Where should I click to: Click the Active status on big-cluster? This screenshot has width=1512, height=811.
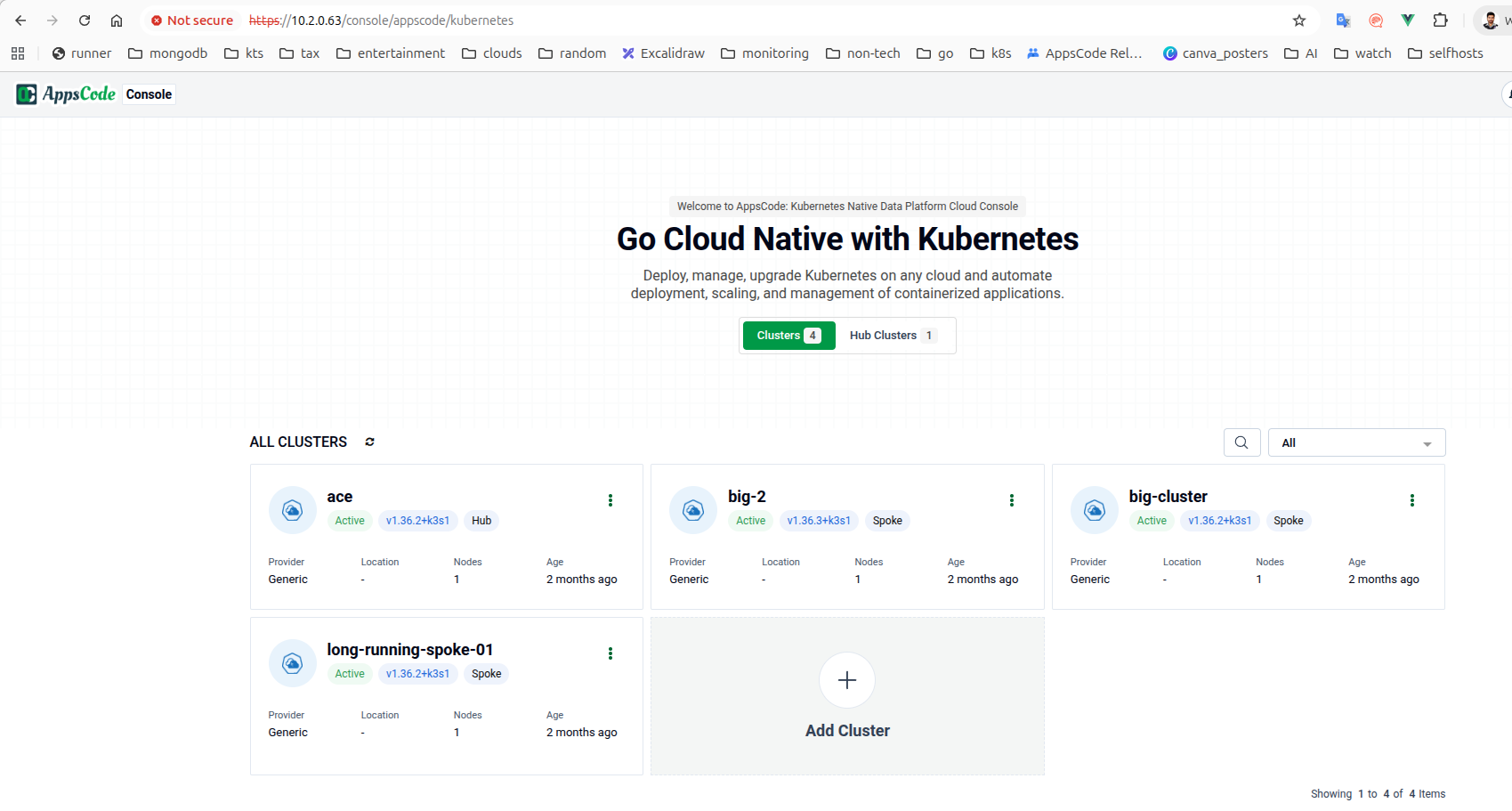coord(1152,521)
